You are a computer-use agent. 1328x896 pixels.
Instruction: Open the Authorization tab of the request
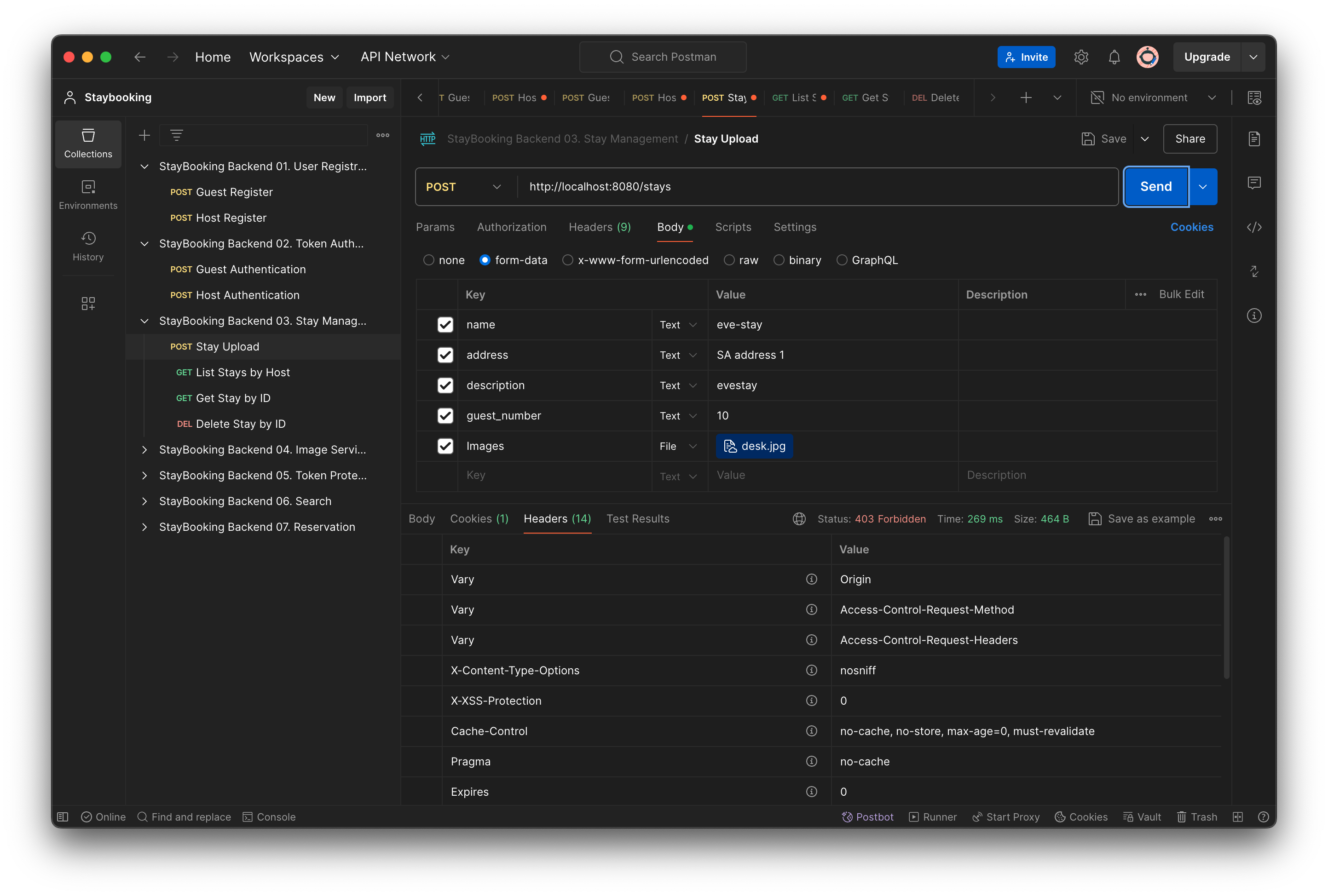click(x=511, y=227)
